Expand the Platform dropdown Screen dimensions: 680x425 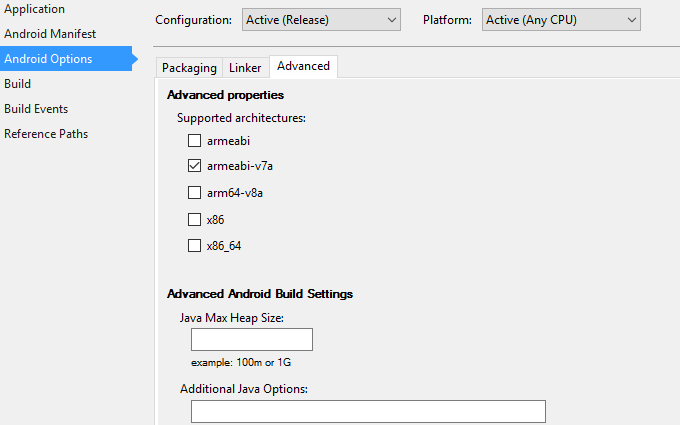561,20
